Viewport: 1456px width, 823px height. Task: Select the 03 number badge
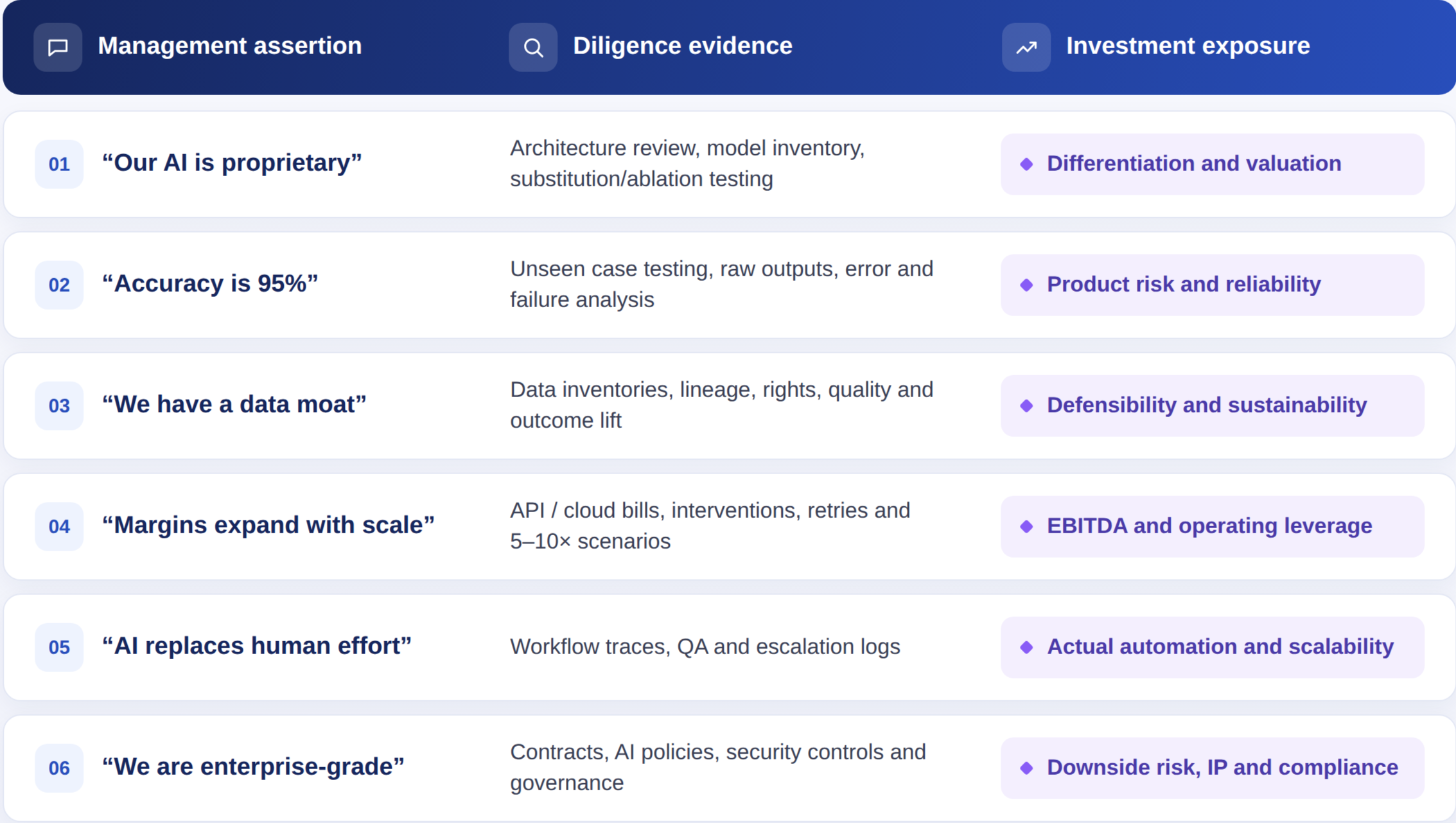click(59, 405)
